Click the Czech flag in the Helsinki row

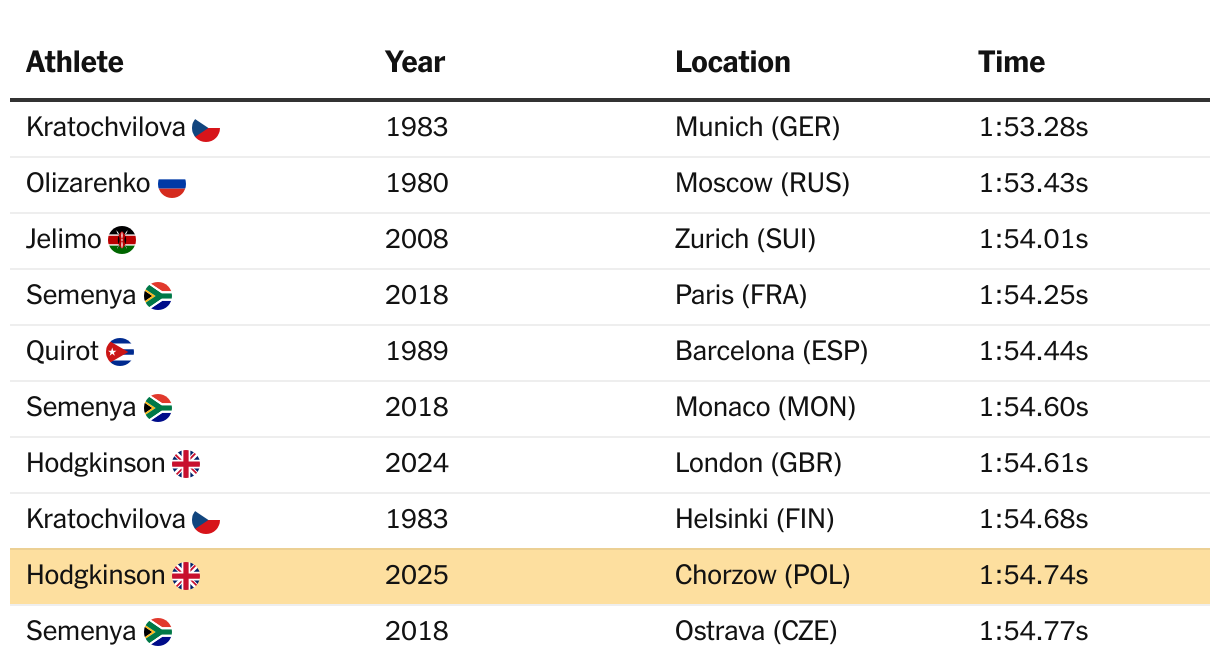[206, 520]
